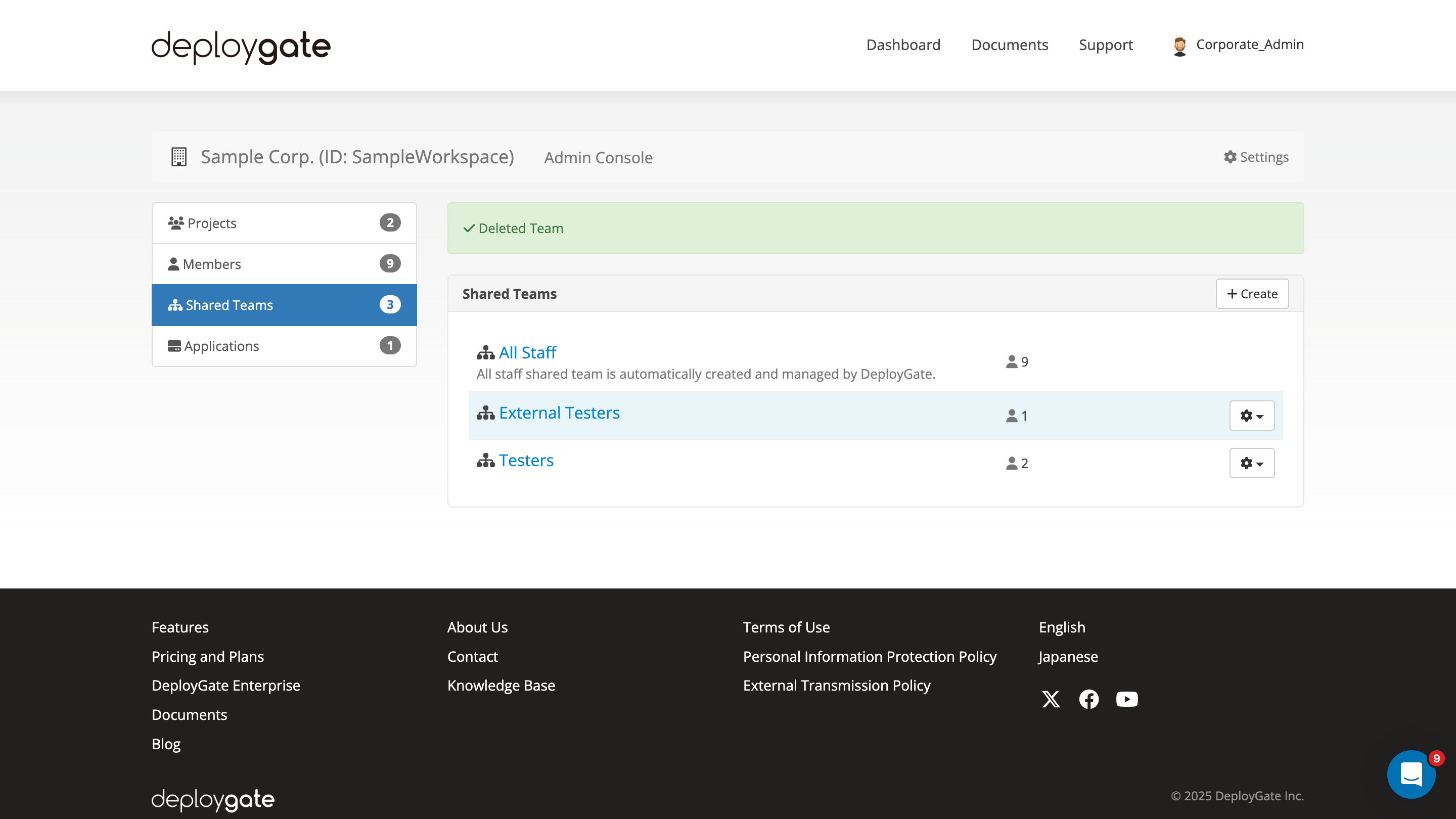
Task: Click the X (Twitter) icon in footer
Action: click(x=1051, y=699)
